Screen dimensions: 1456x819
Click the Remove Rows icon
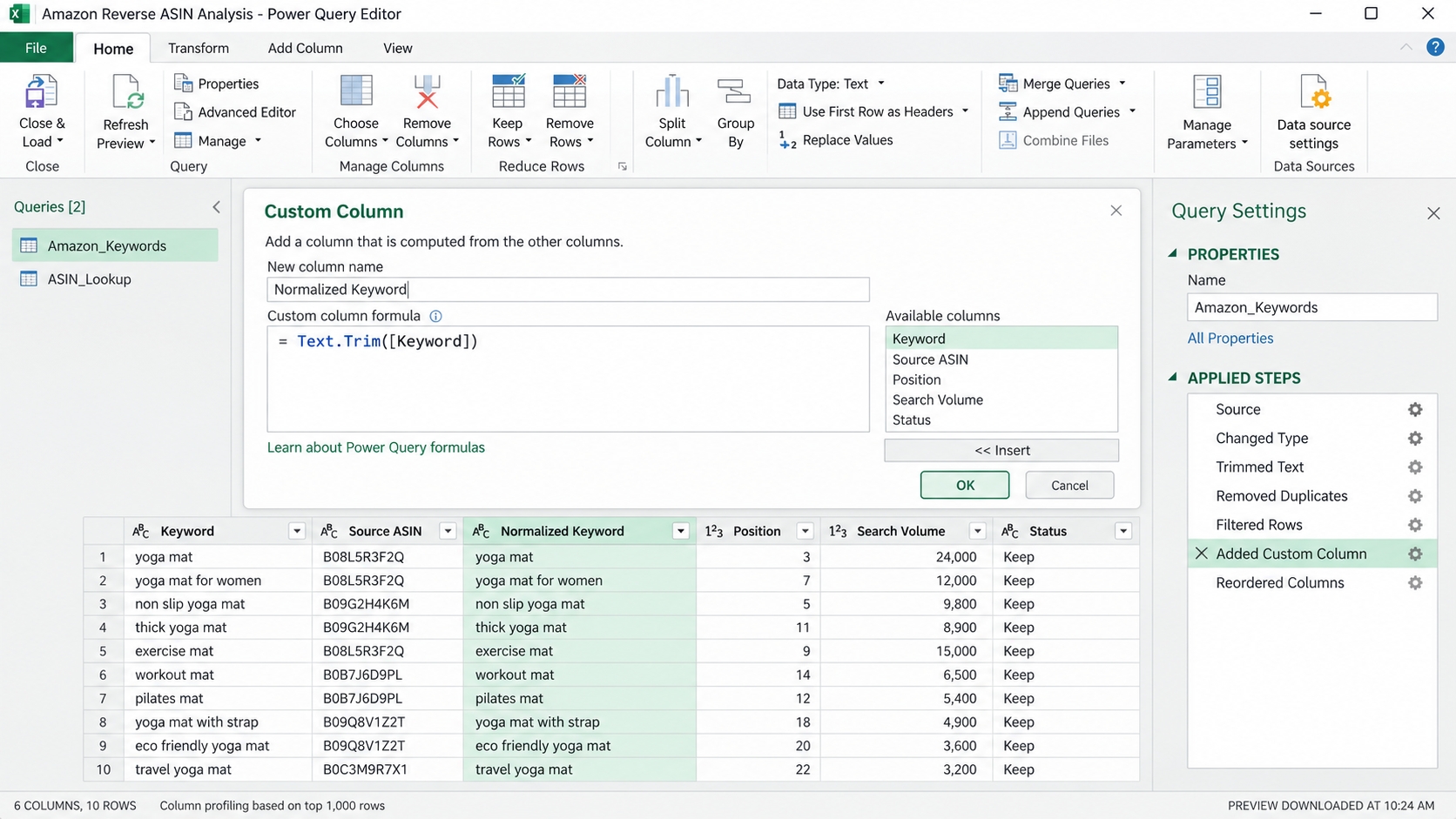click(x=570, y=91)
